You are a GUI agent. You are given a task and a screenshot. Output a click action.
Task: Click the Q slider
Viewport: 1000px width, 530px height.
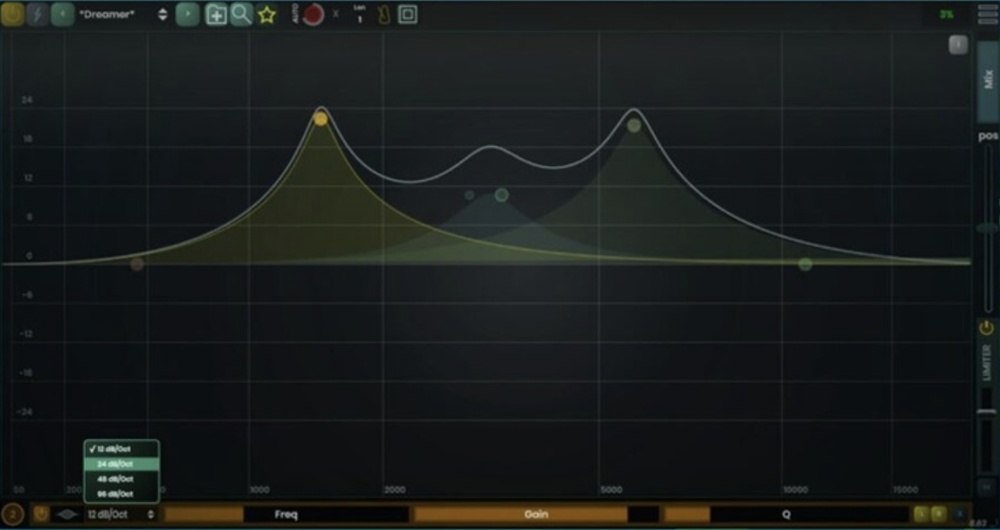(786, 514)
